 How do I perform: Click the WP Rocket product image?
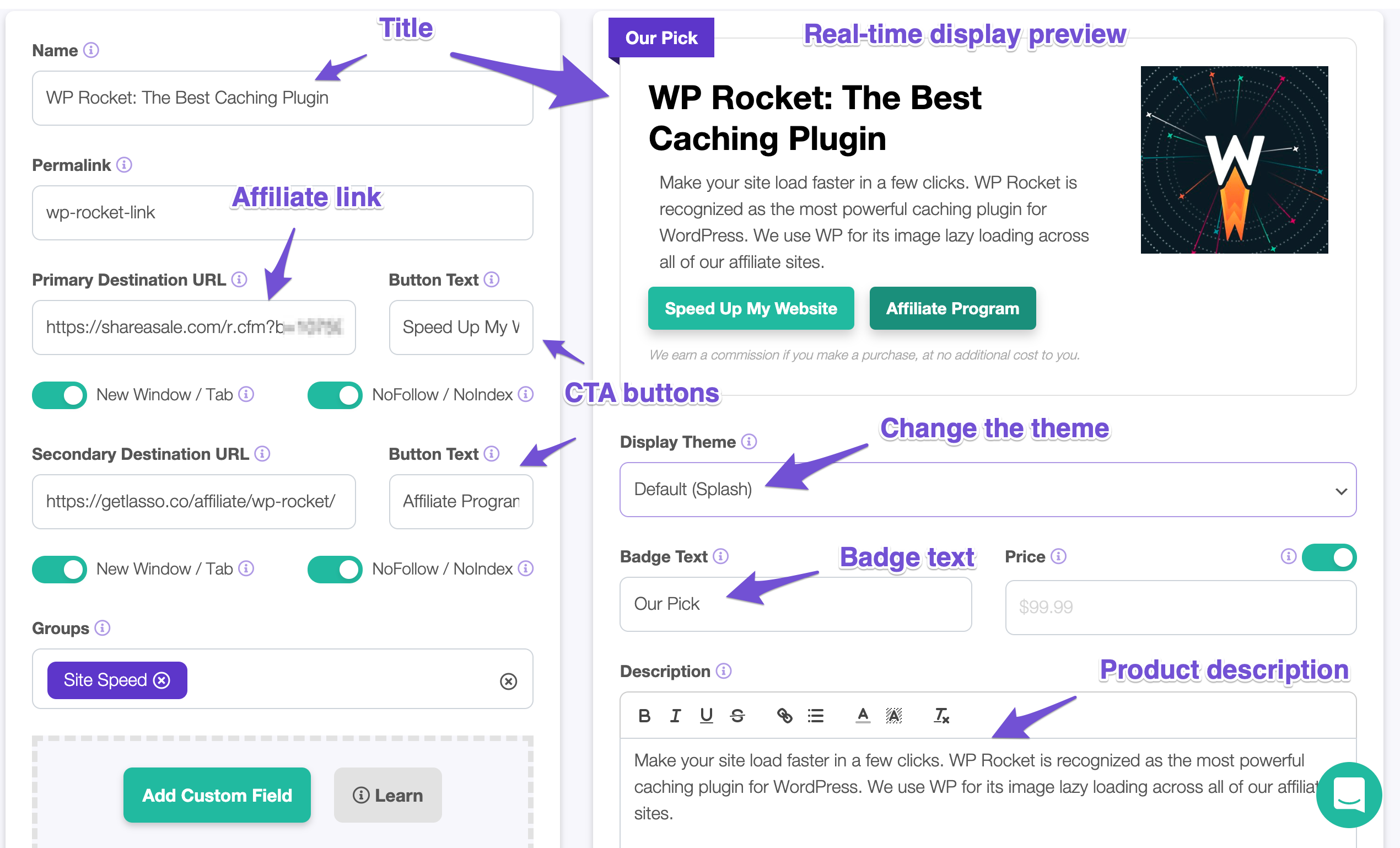1235,160
